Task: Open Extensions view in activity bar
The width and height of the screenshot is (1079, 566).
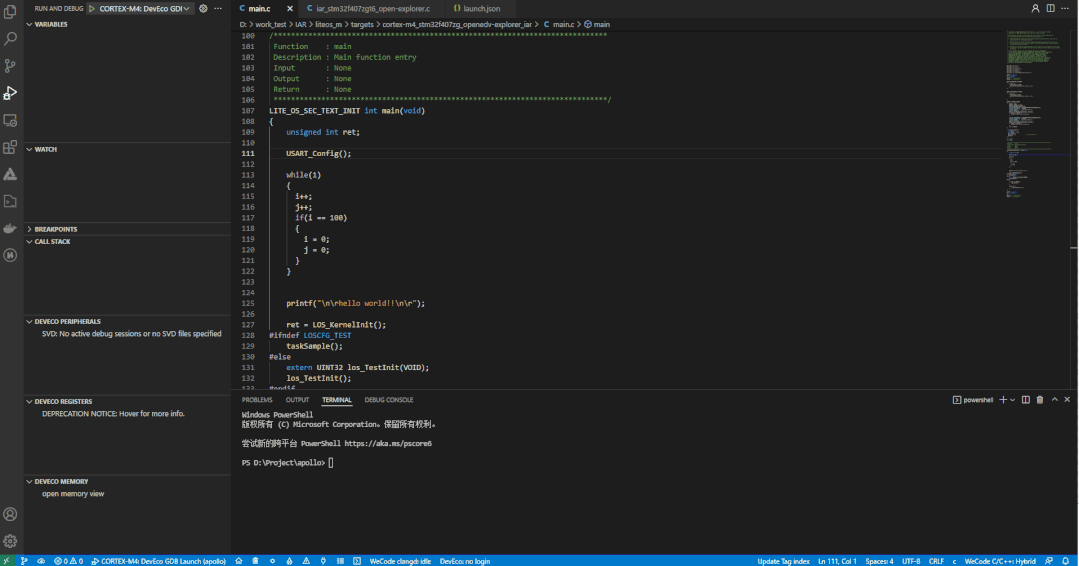Action: pos(10,147)
